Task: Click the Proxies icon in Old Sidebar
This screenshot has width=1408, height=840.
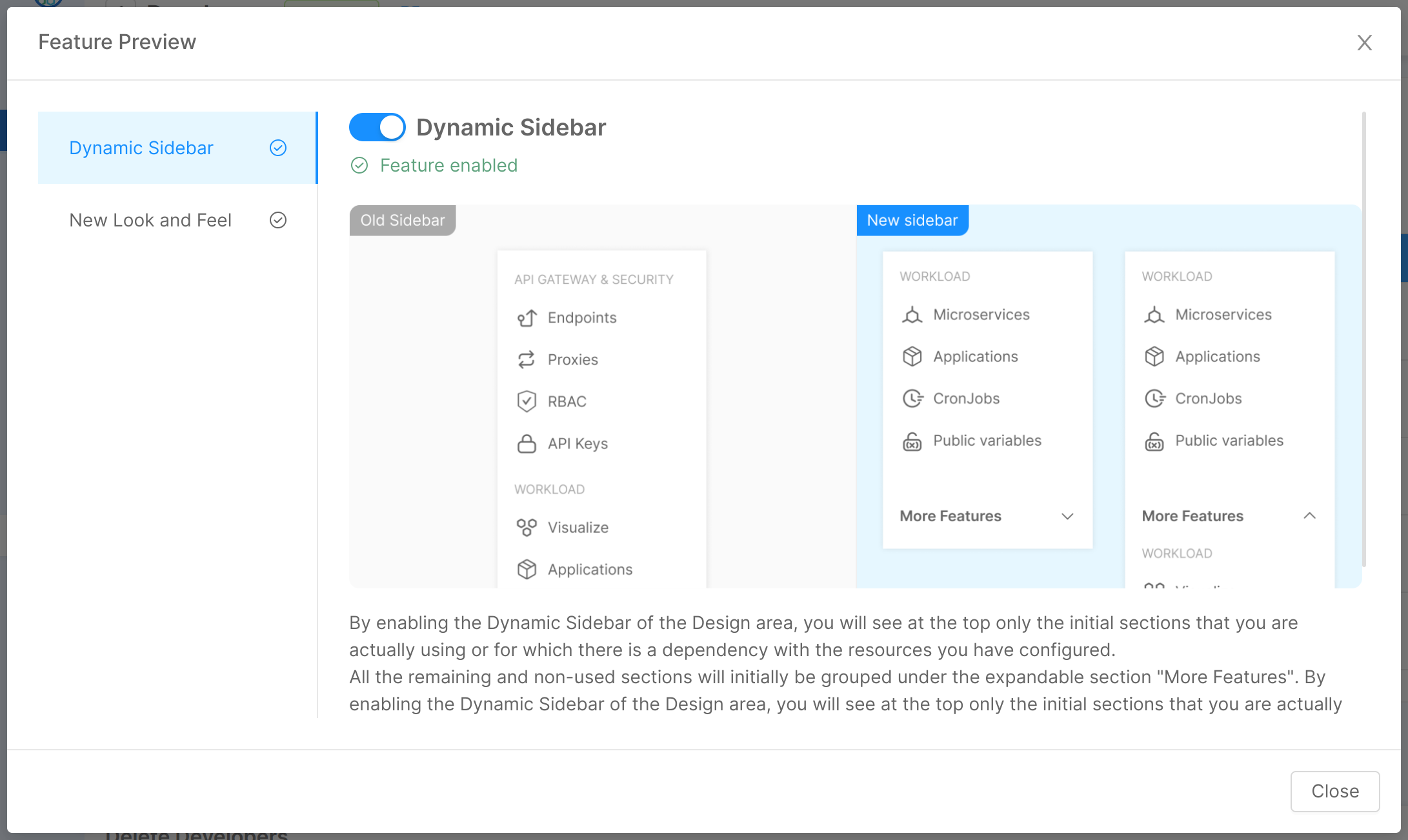Action: click(527, 359)
